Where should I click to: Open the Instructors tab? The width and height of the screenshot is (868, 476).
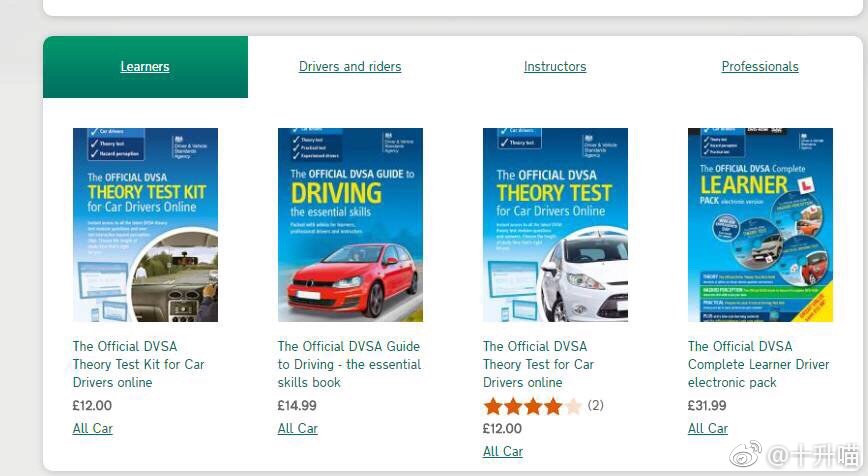[x=555, y=66]
